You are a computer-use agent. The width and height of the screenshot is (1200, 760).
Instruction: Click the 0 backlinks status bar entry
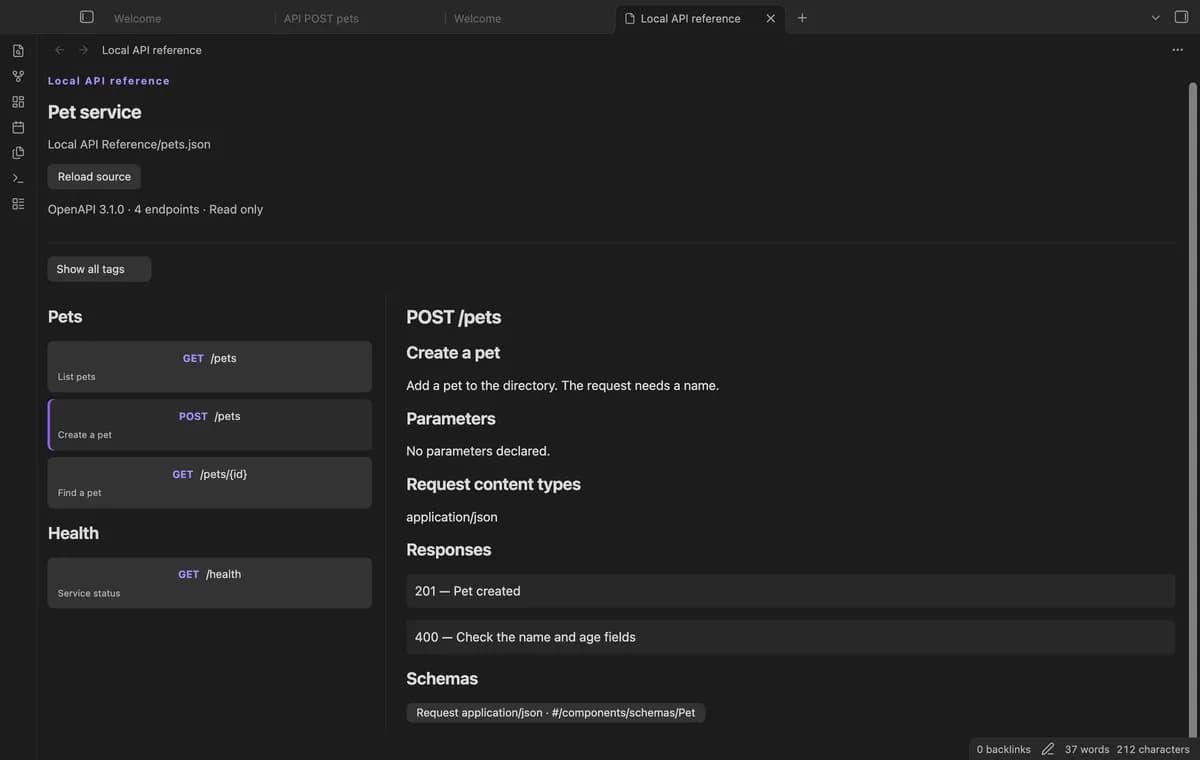1003,749
